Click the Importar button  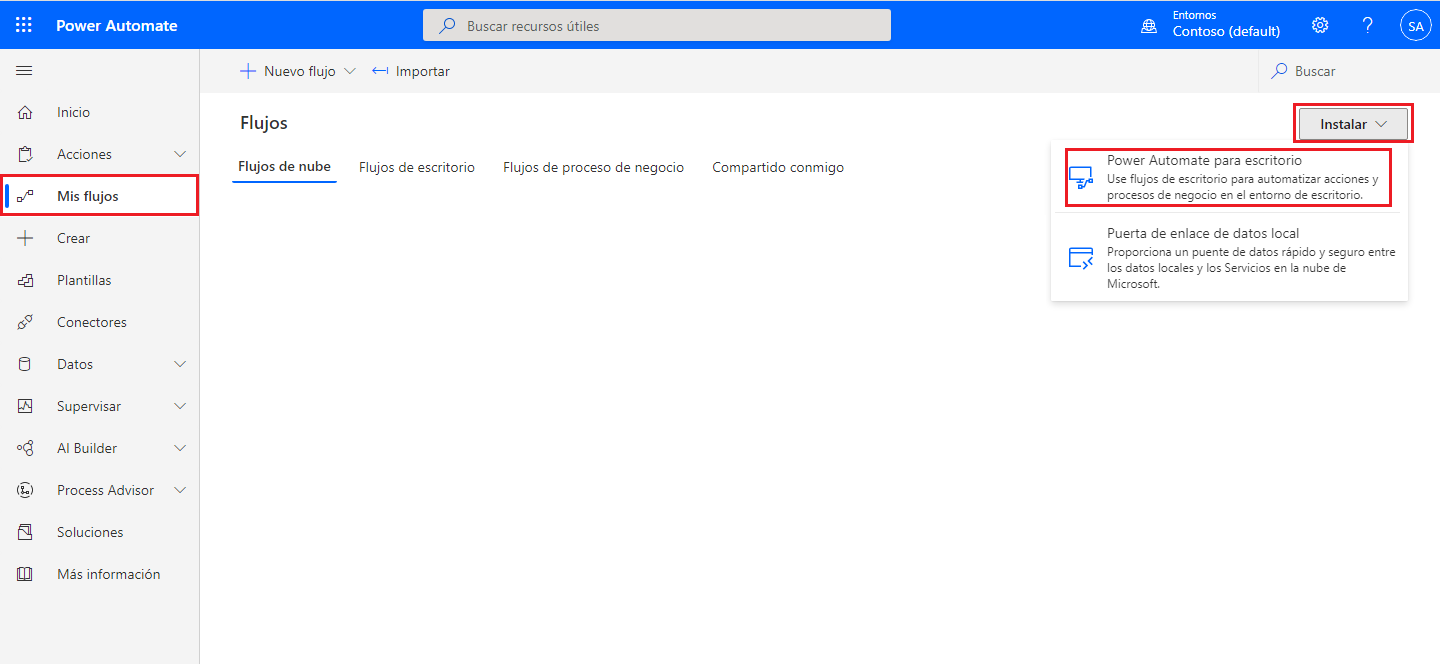410,70
